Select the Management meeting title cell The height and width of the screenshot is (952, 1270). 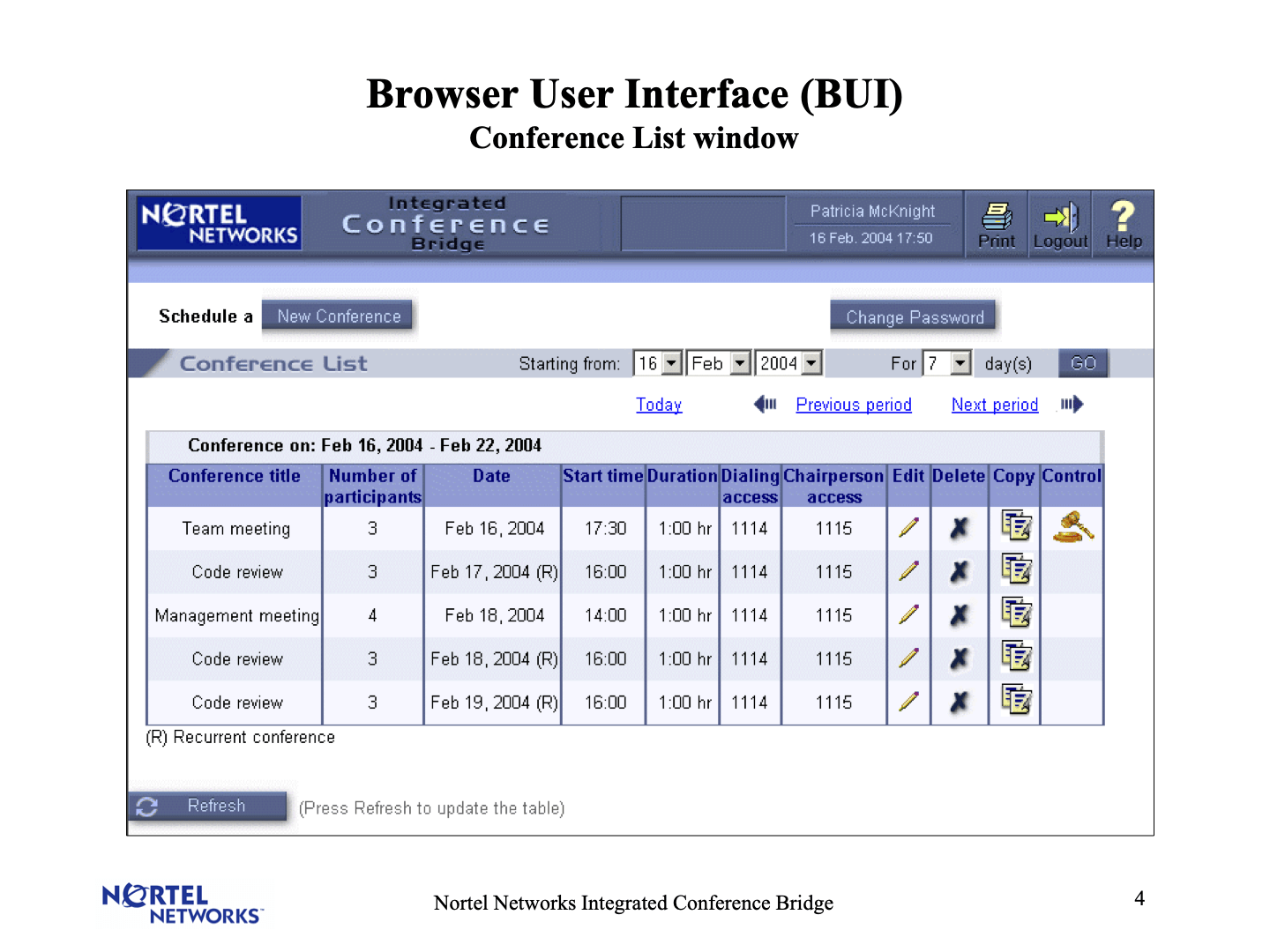click(x=235, y=615)
